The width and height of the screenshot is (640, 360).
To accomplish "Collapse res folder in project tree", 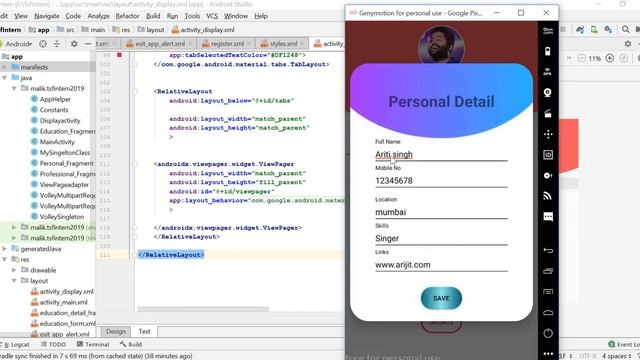I will click(4, 259).
